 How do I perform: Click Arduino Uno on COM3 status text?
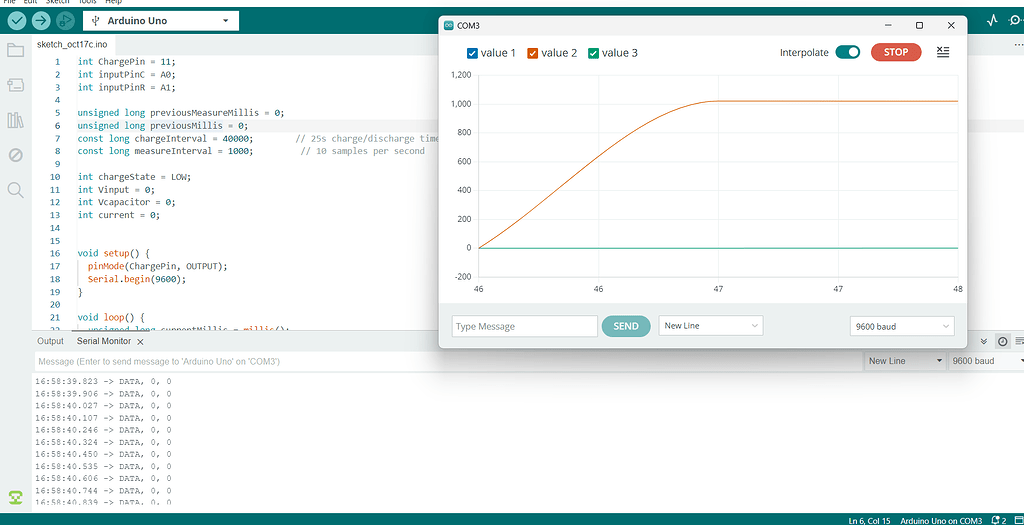coord(940,520)
